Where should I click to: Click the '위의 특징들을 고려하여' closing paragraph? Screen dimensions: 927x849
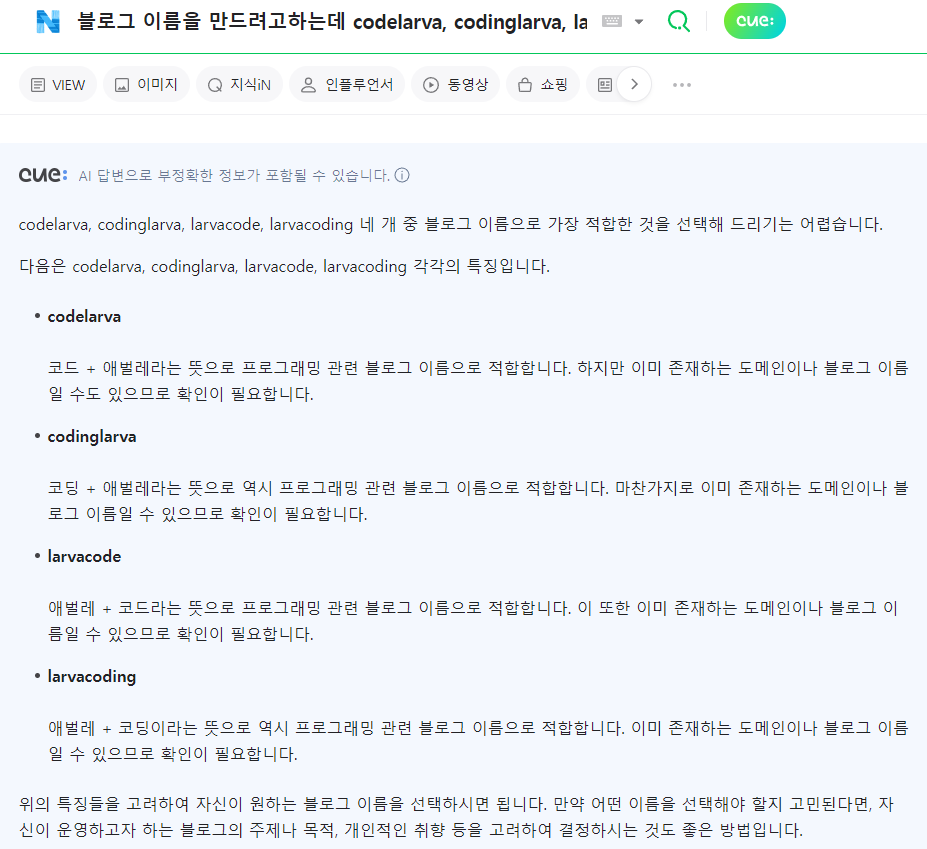tap(456, 817)
